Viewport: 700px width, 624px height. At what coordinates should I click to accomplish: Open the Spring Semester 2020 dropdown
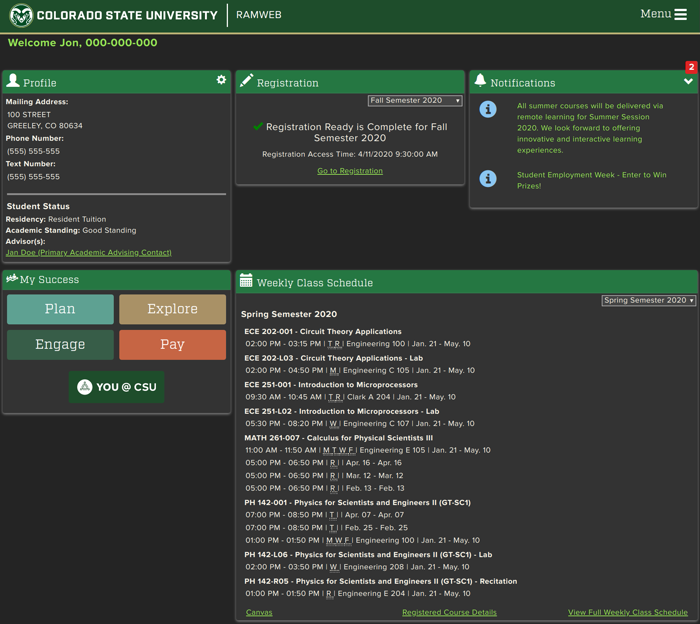pos(648,300)
